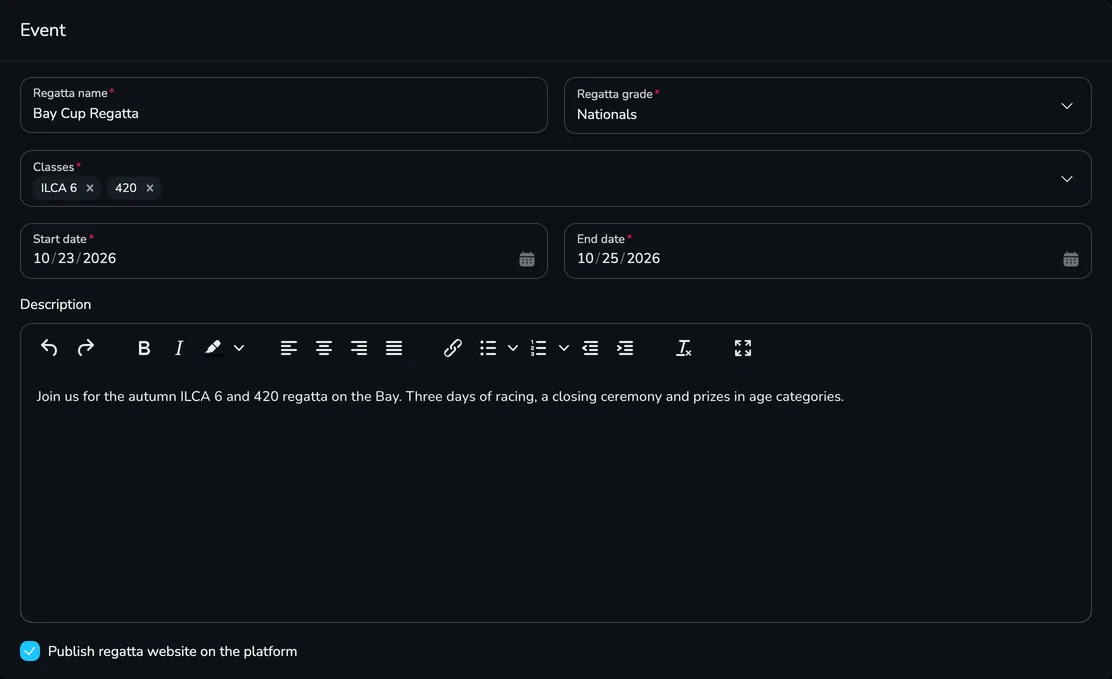The width and height of the screenshot is (1112, 679).
Task: Undo the last description edit
Action: (49, 348)
